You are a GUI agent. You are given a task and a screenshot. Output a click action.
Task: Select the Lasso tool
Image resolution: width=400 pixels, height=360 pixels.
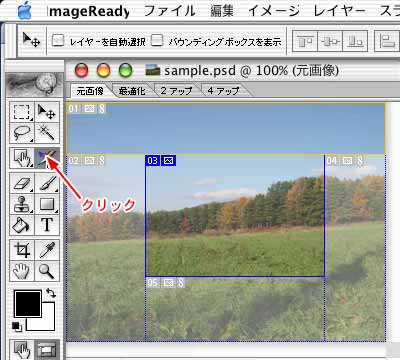pos(22,133)
